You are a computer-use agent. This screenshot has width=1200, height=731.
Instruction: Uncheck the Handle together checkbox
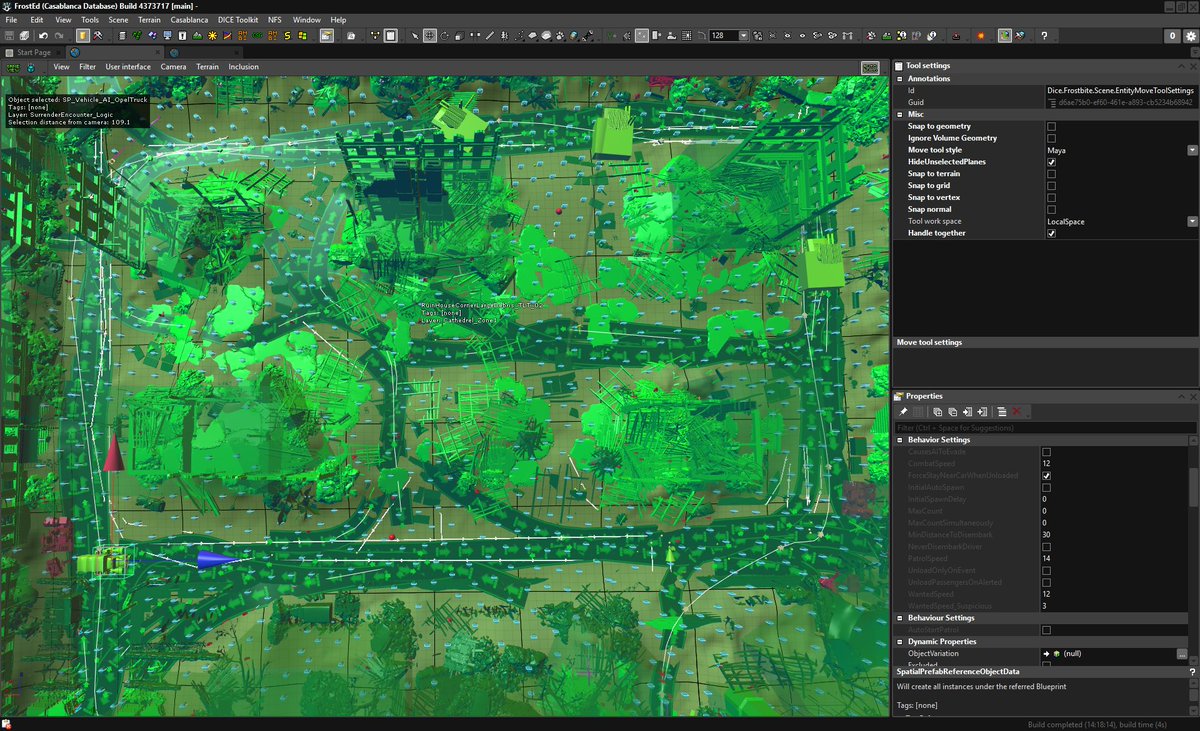[1051, 233]
